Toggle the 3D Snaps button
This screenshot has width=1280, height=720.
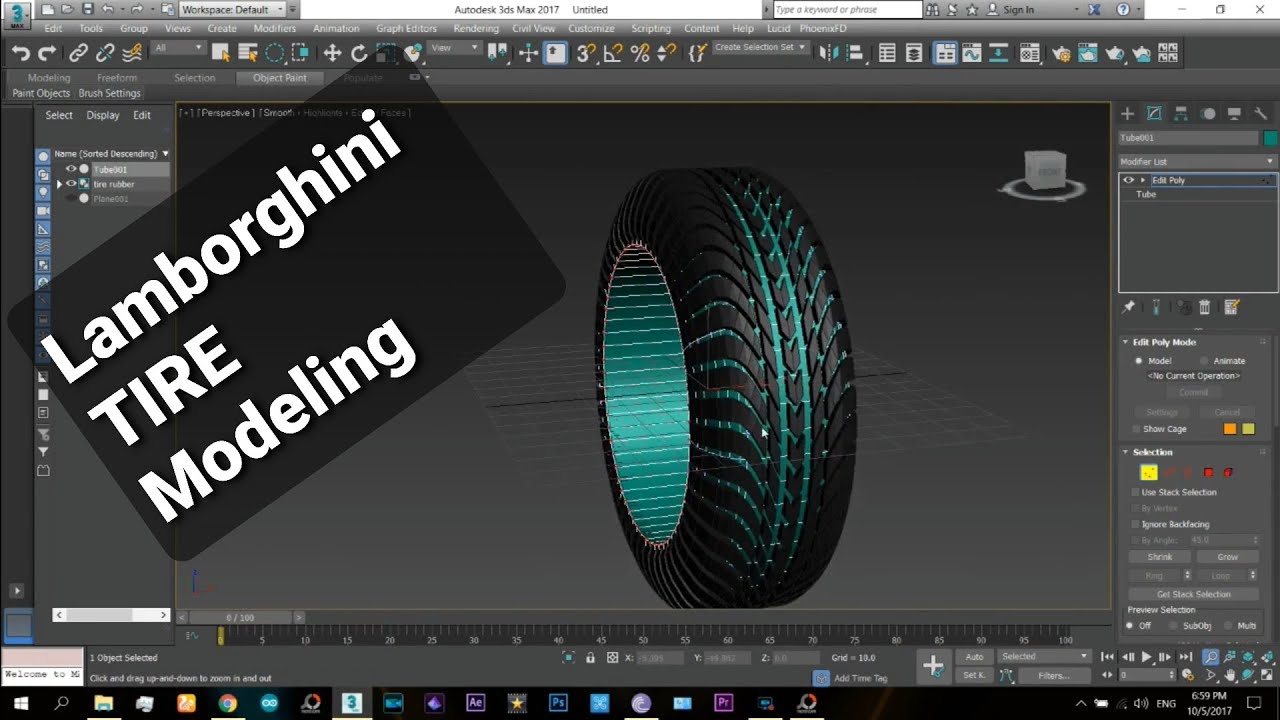(x=586, y=53)
